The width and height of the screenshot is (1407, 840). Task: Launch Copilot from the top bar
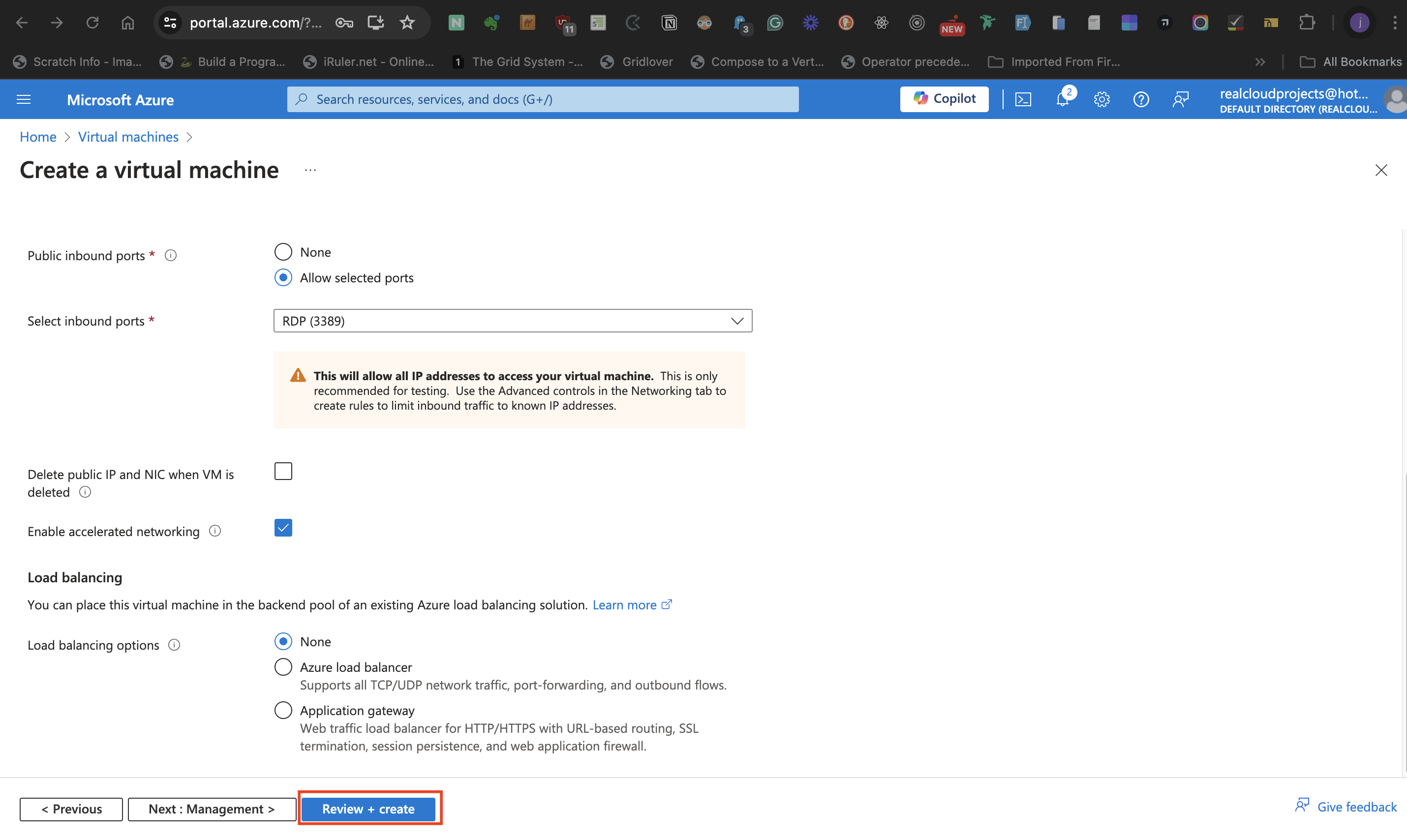[x=943, y=98]
